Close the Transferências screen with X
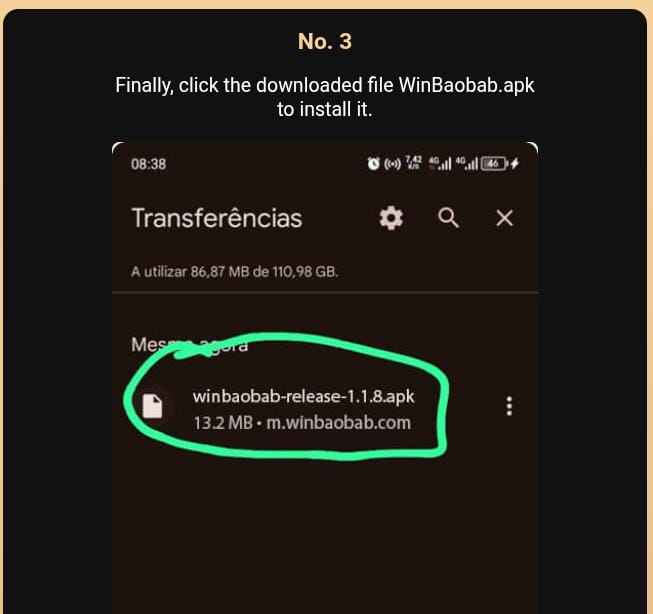 [x=504, y=217]
